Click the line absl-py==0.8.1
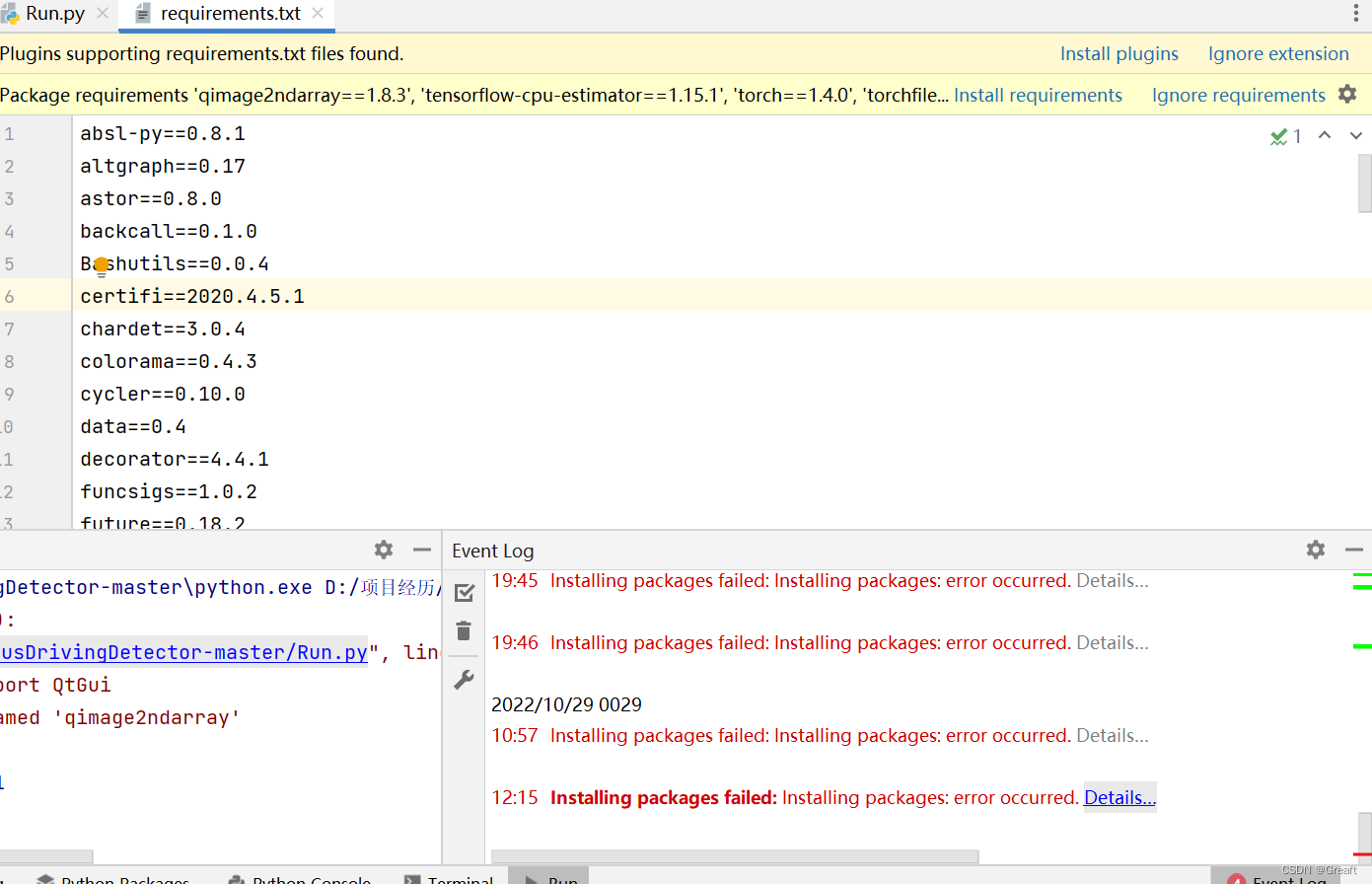Viewport: 1372px width, 884px height. (163, 133)
